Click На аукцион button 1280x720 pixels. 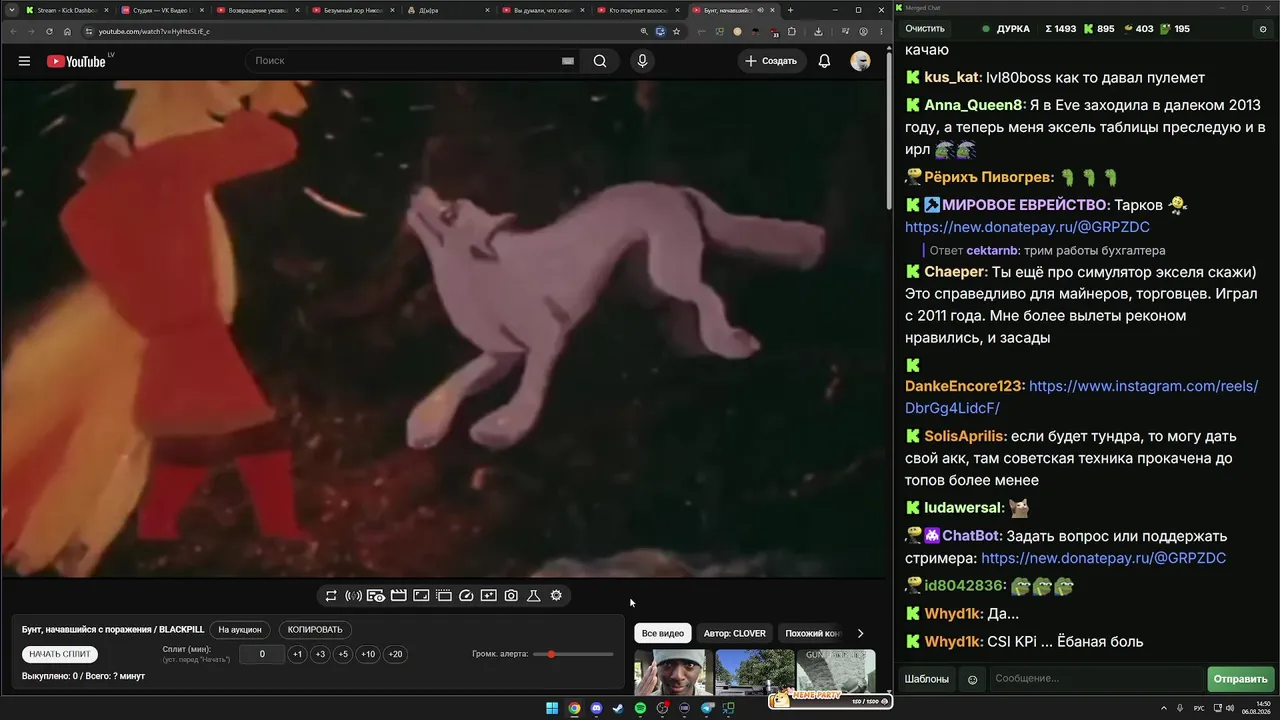coord(240,630)
